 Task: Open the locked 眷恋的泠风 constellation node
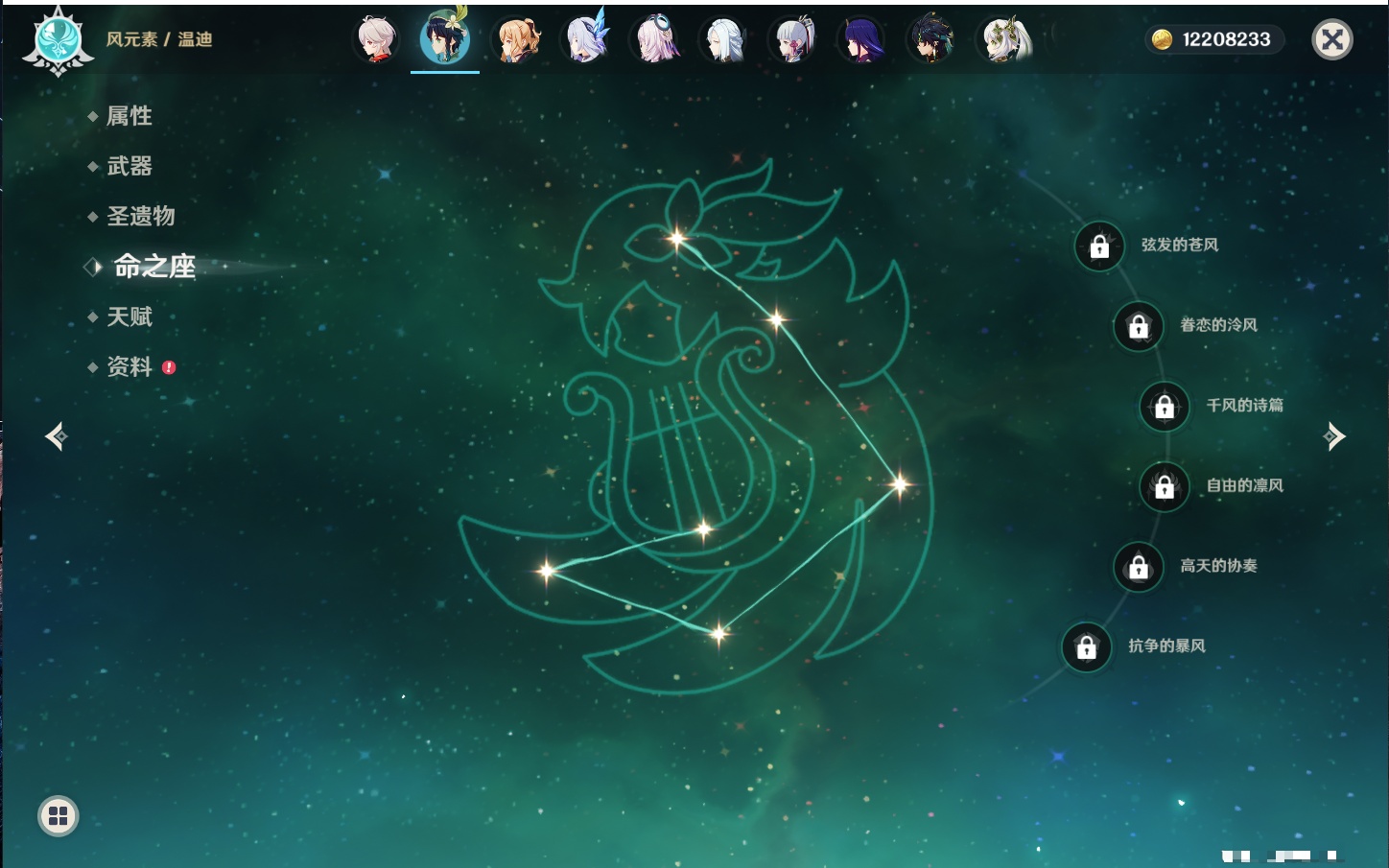tap(1139, 326)
